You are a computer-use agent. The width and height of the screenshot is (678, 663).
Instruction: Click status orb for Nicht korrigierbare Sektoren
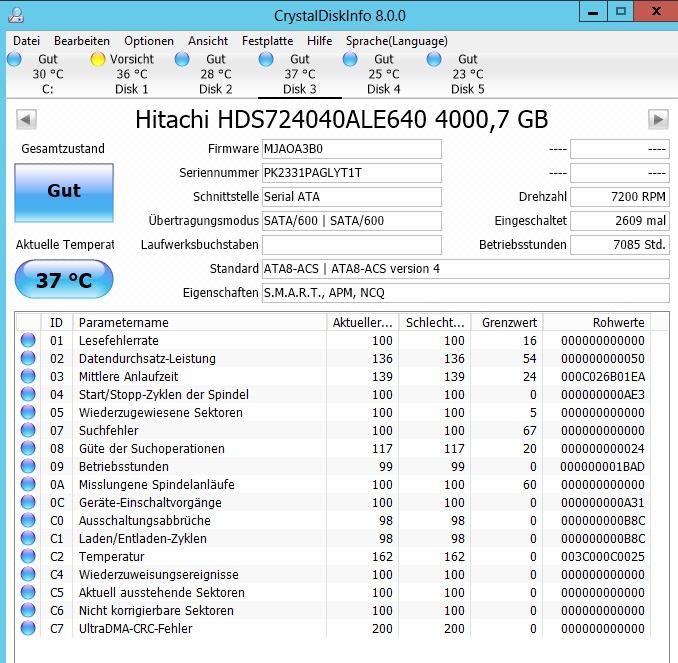28,610
